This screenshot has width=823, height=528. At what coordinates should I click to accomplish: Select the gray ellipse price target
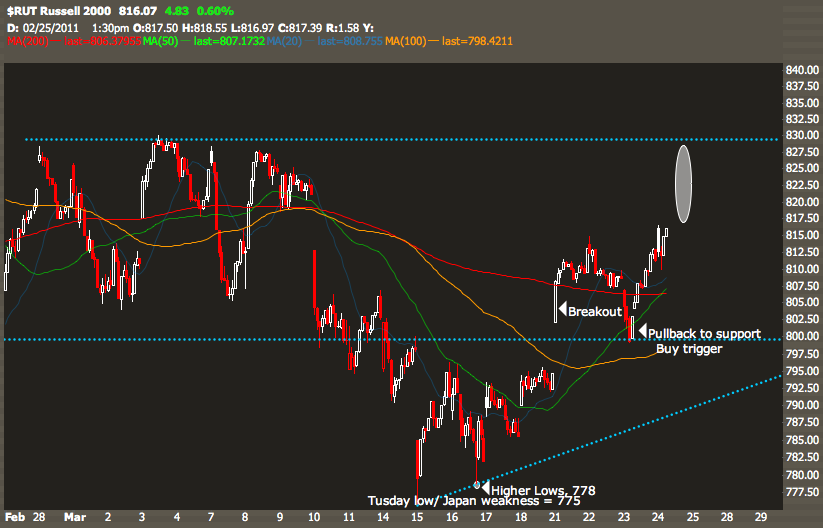pos(684,183)
